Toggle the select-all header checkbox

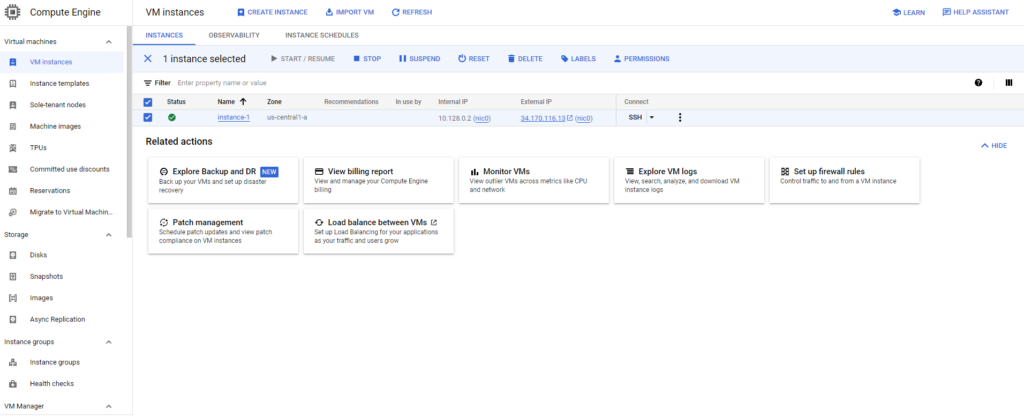coord(148,102)
